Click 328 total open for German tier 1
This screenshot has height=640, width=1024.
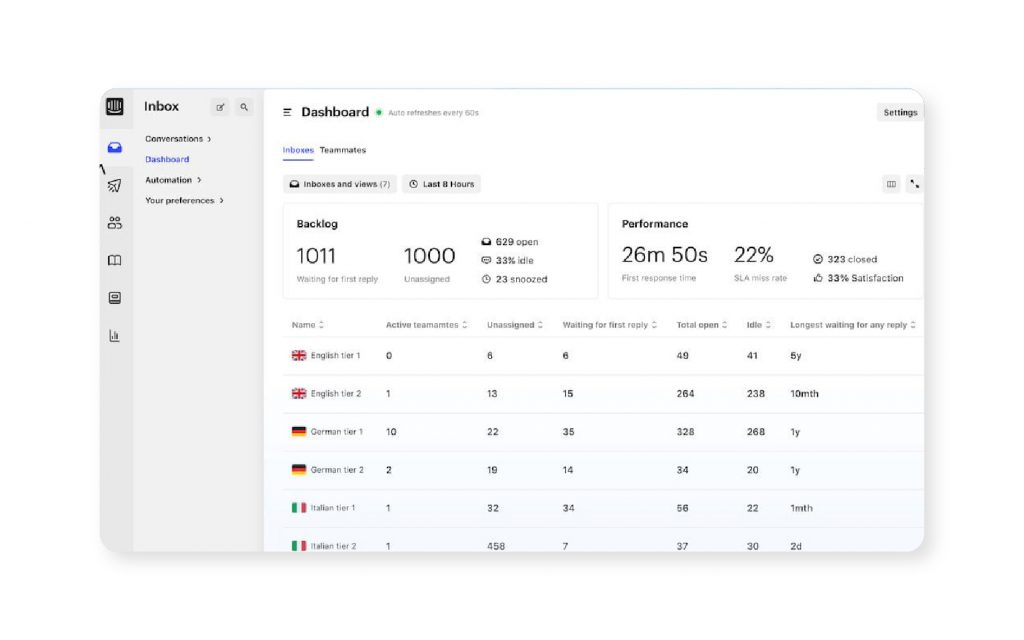[x=685, y=432]
